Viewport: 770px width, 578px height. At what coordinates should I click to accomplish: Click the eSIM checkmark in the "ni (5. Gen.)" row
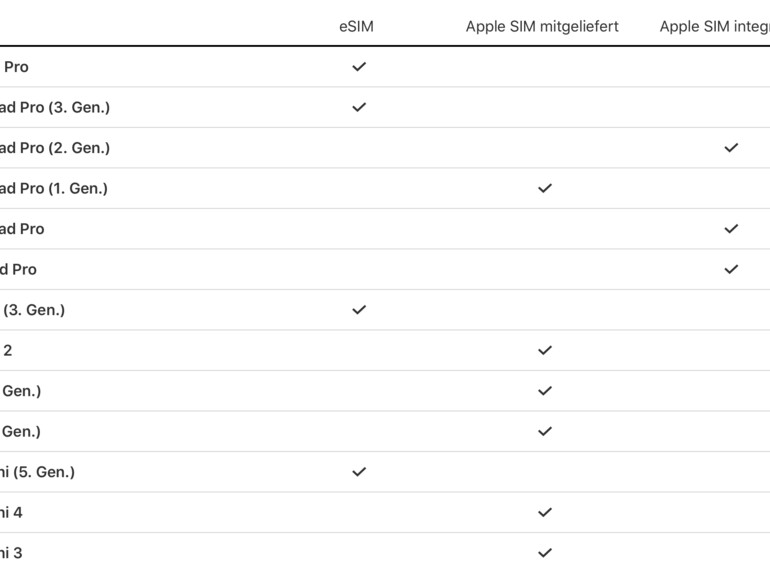click(x=359, y=472)
